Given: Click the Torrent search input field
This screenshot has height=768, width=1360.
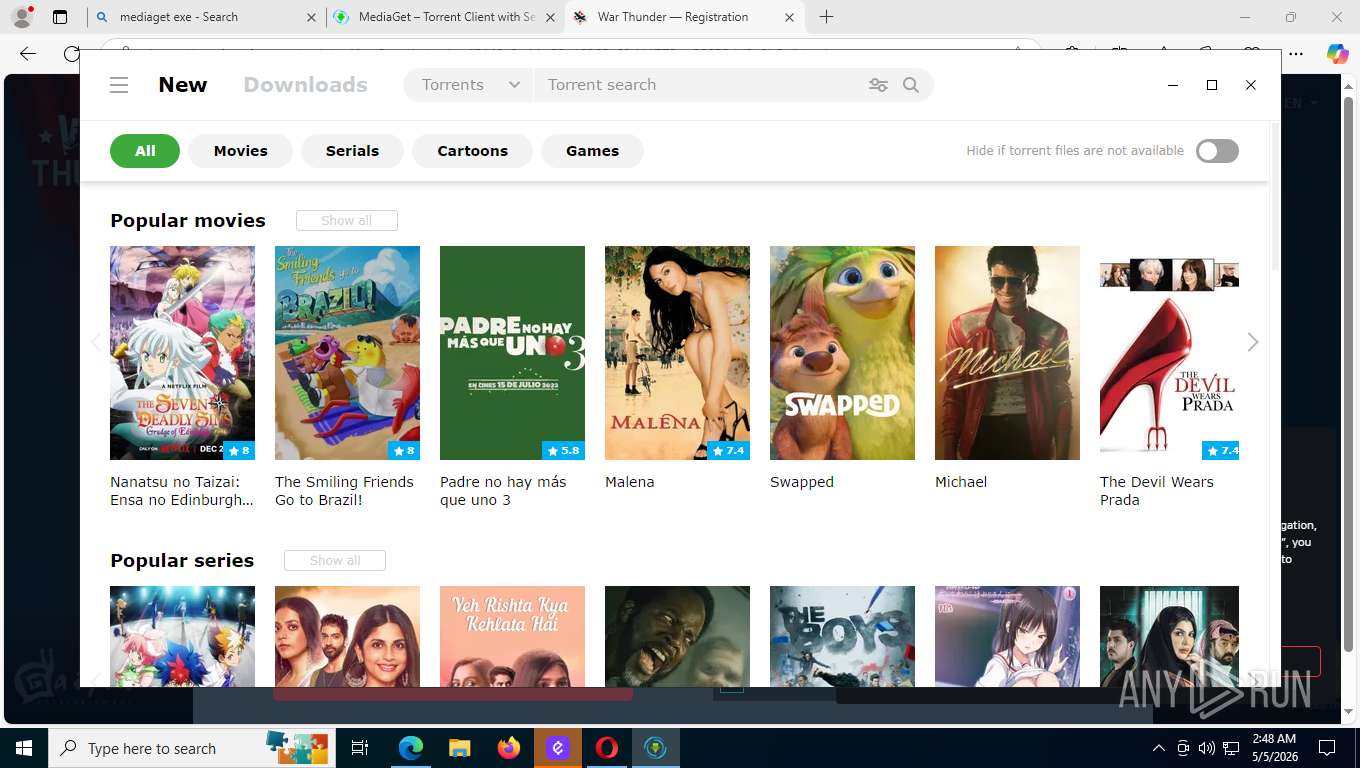Looking at the screenshot, I should [700, 85].
